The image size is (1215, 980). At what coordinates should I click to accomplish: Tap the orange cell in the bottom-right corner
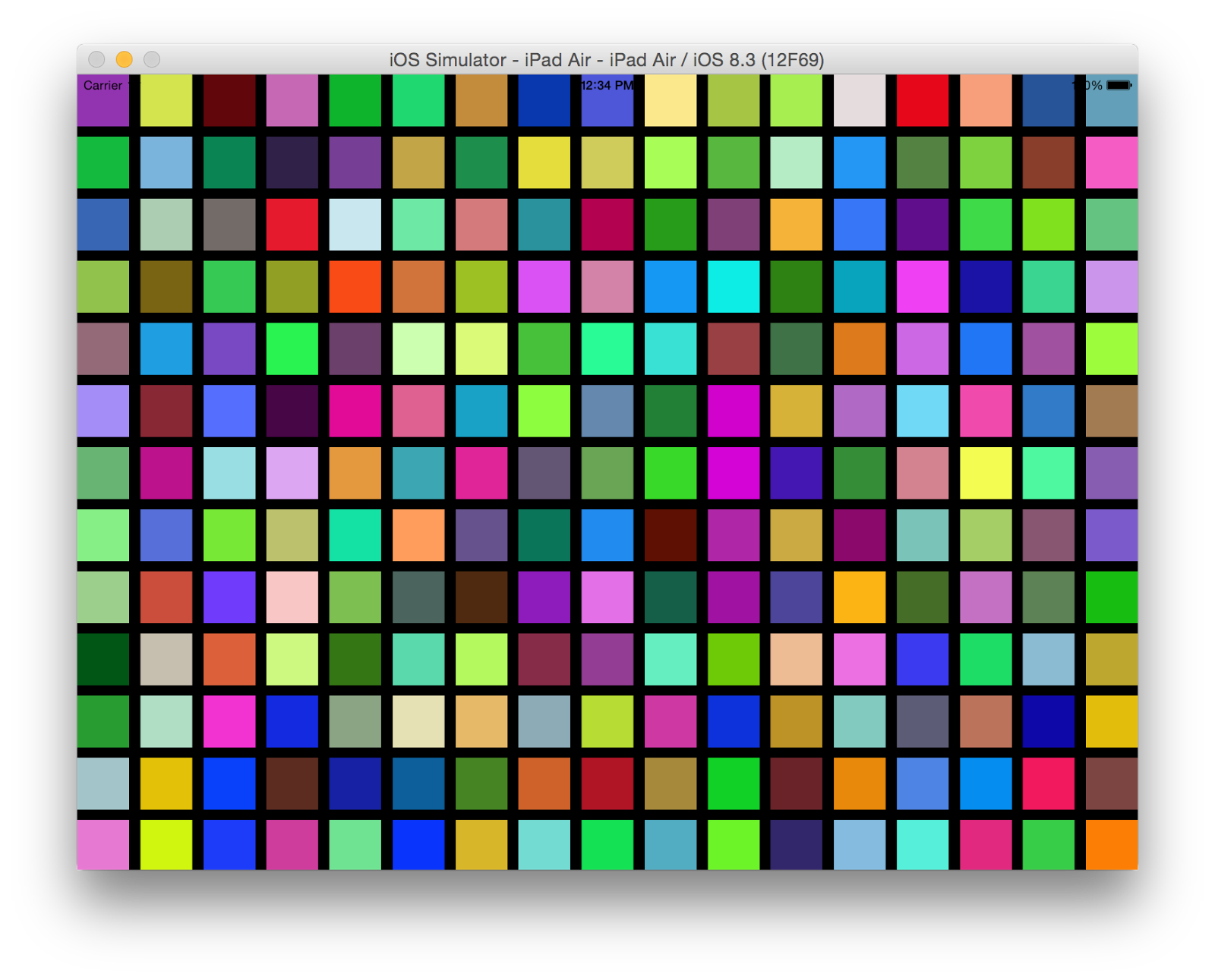pos(1112,845)
